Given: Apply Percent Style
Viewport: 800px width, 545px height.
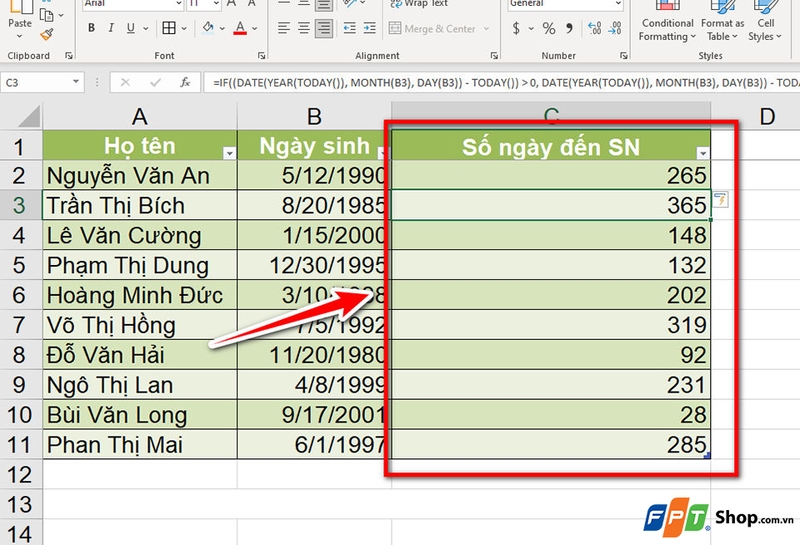Looking at the screenshot, I should tap(549, 28).
